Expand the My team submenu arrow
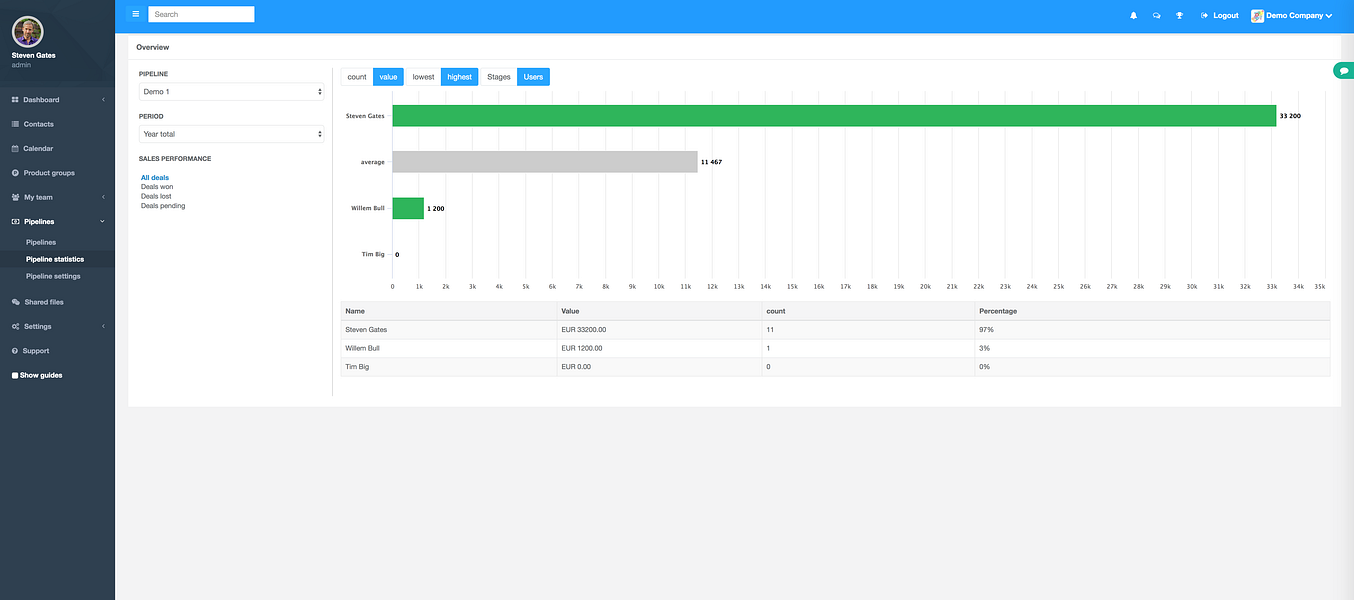This screenshot has height=600, width=1354. pyautogui.click(x=103, y=197)
